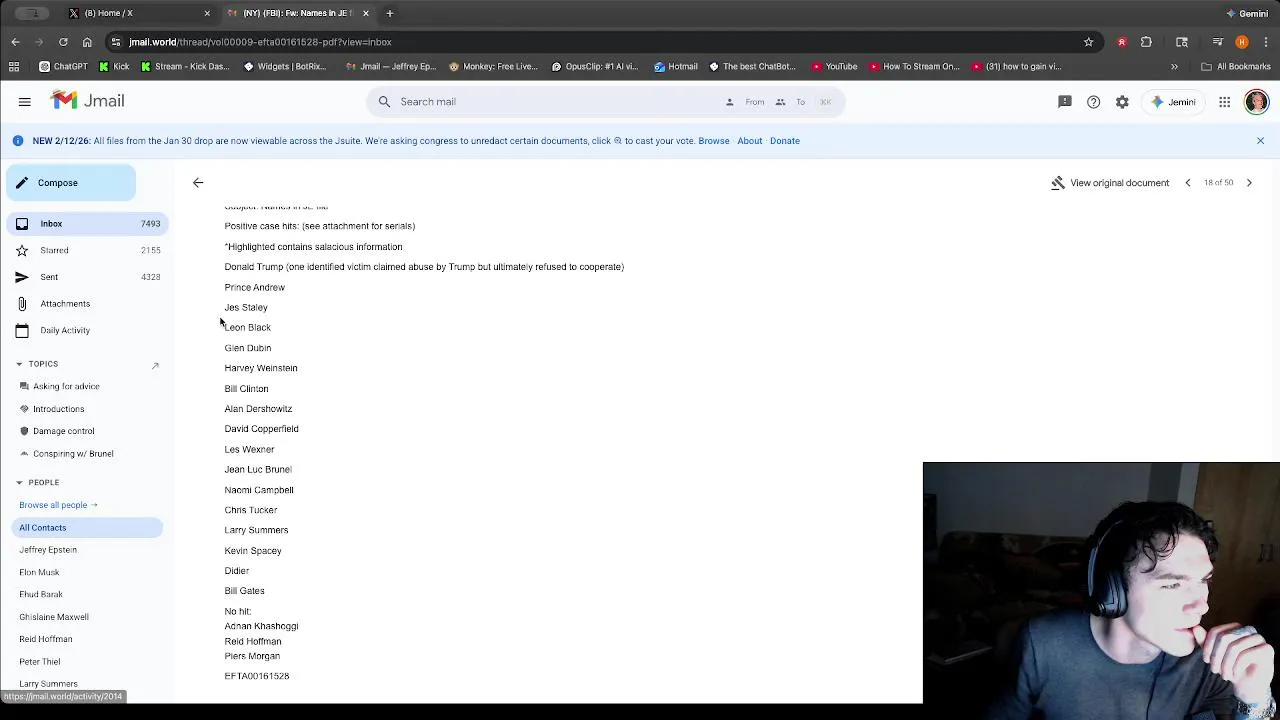Screen dimensions: 1280x720
Task: Open the Jmail main menu hamburger
Action: click(x=25, y=101)
